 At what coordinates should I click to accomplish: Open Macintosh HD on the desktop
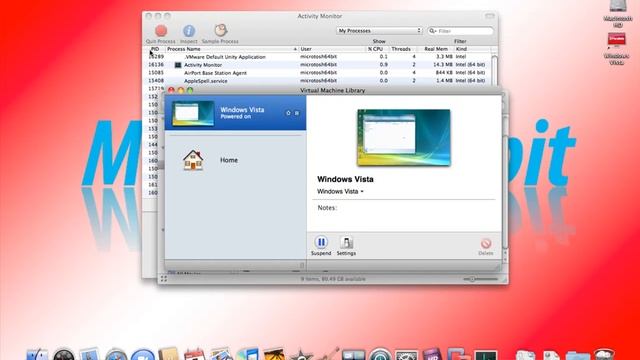[618, 13]
